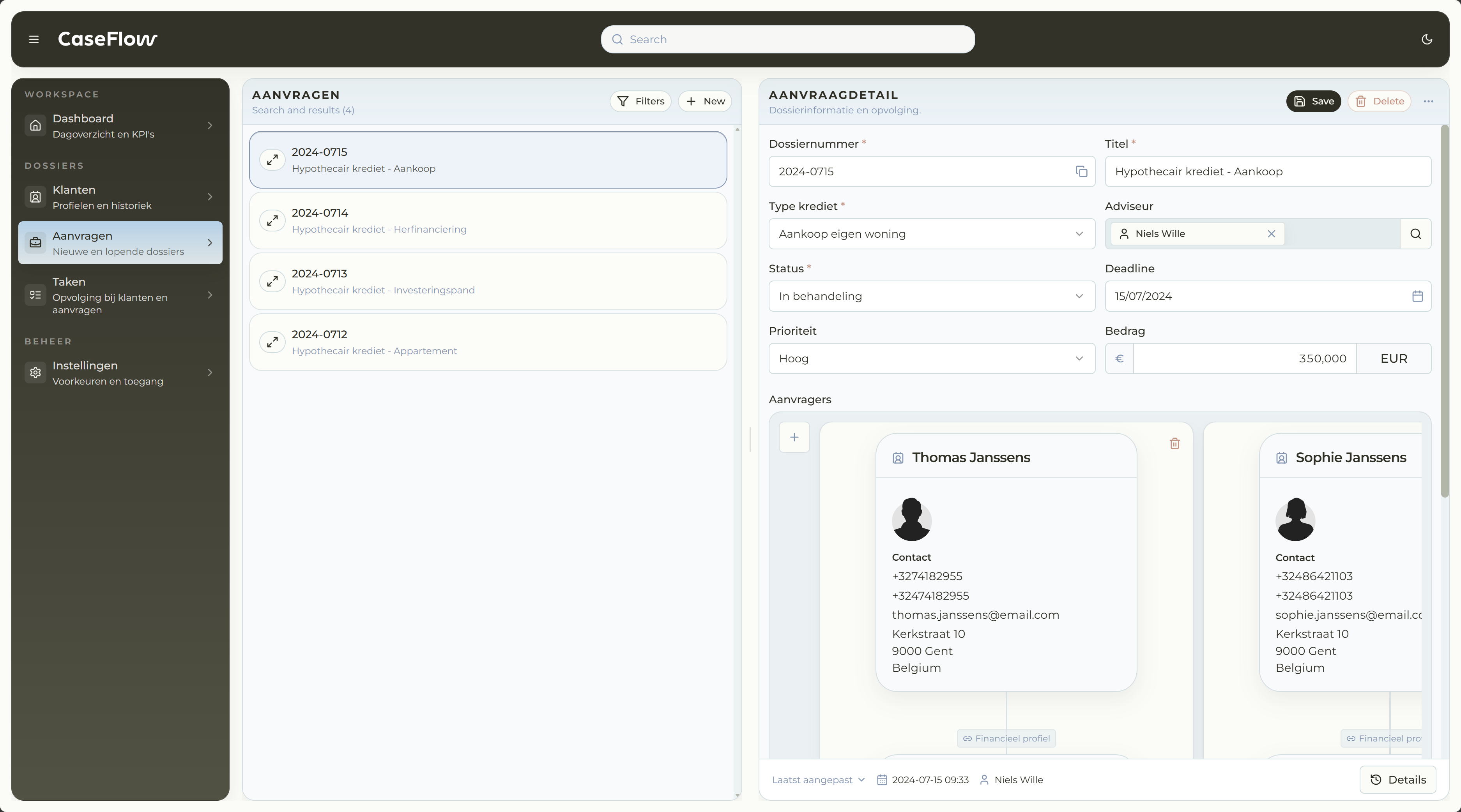Open the Filters button
Screen dimensions: 1461x812
coord(640,101)
